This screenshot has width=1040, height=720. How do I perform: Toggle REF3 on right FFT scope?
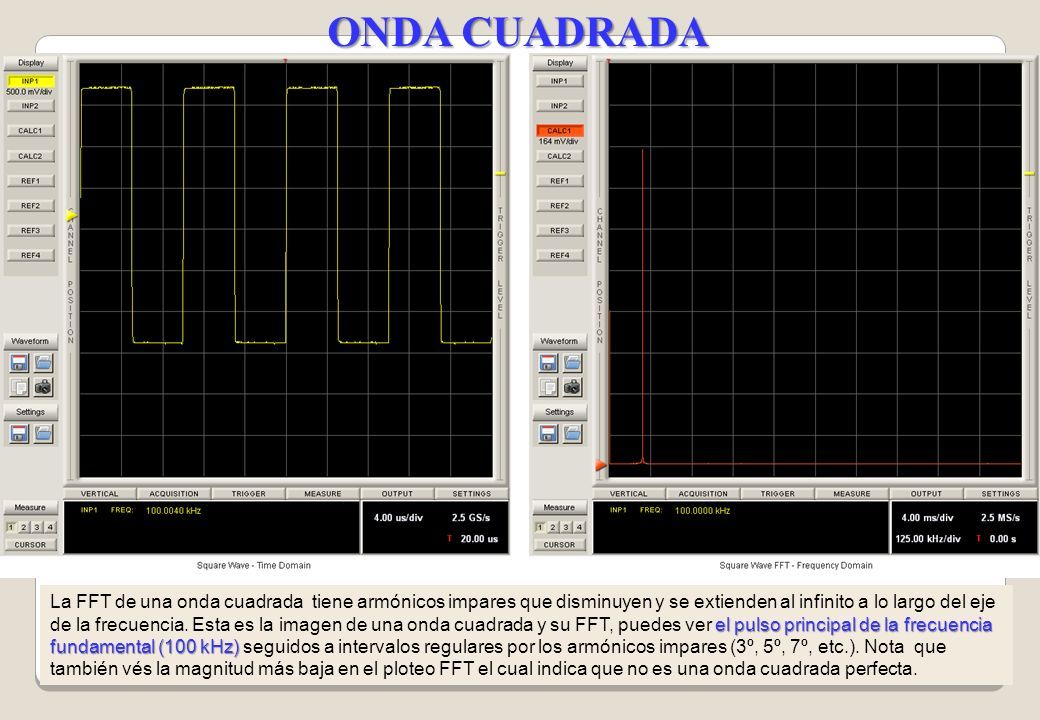tap(559, 230)
